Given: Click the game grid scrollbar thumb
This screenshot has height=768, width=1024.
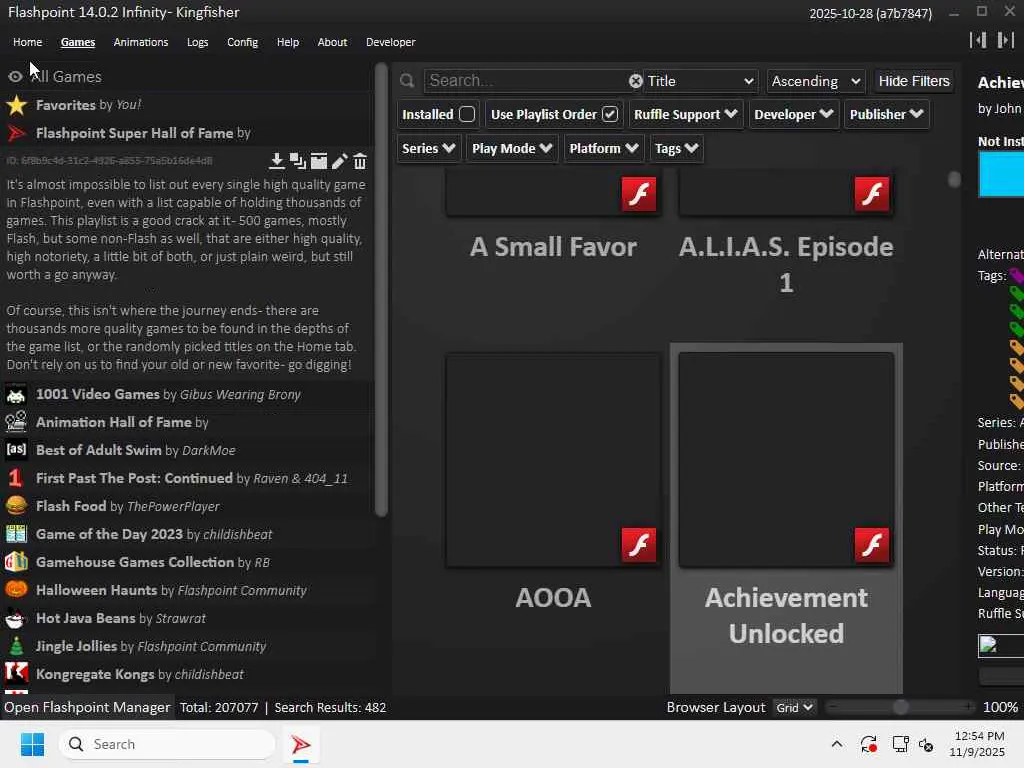Looking at the screenshot, I should (x=954, y=179).
